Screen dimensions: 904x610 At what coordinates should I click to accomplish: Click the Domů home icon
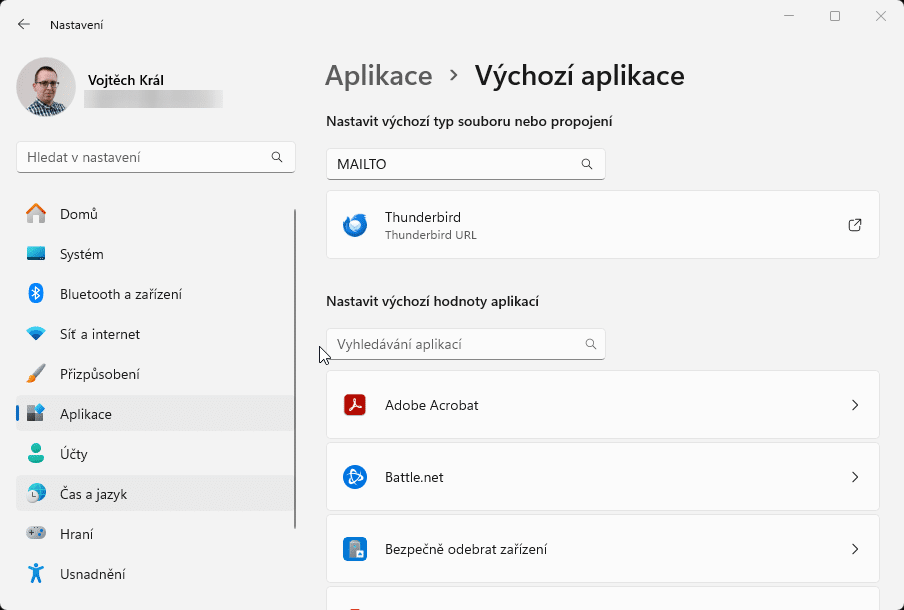38,214
